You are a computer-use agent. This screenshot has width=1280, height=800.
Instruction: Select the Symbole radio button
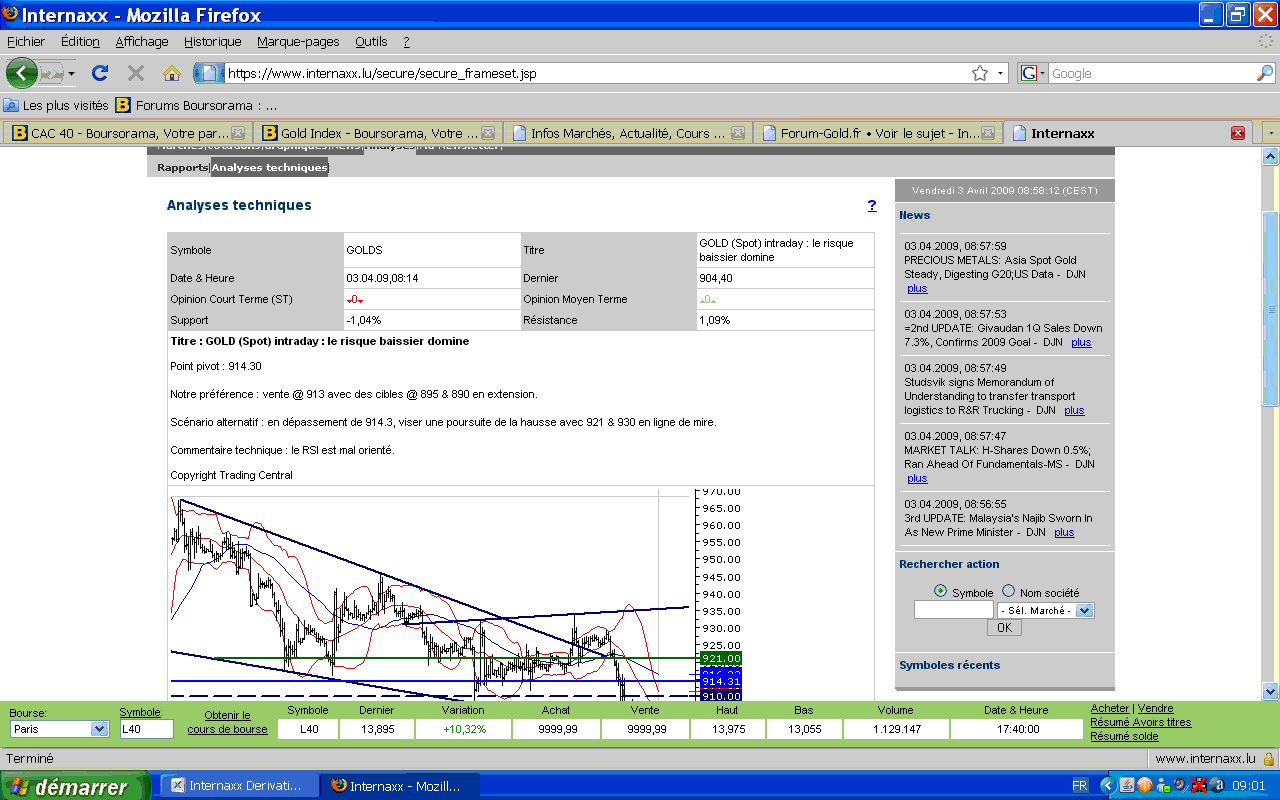tap(940, 591)
